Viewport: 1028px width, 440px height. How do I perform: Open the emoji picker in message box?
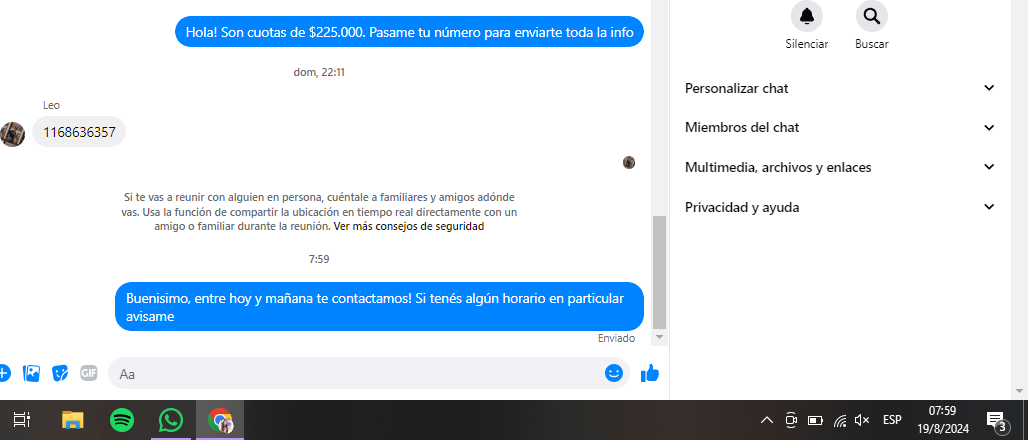(614, 373)
